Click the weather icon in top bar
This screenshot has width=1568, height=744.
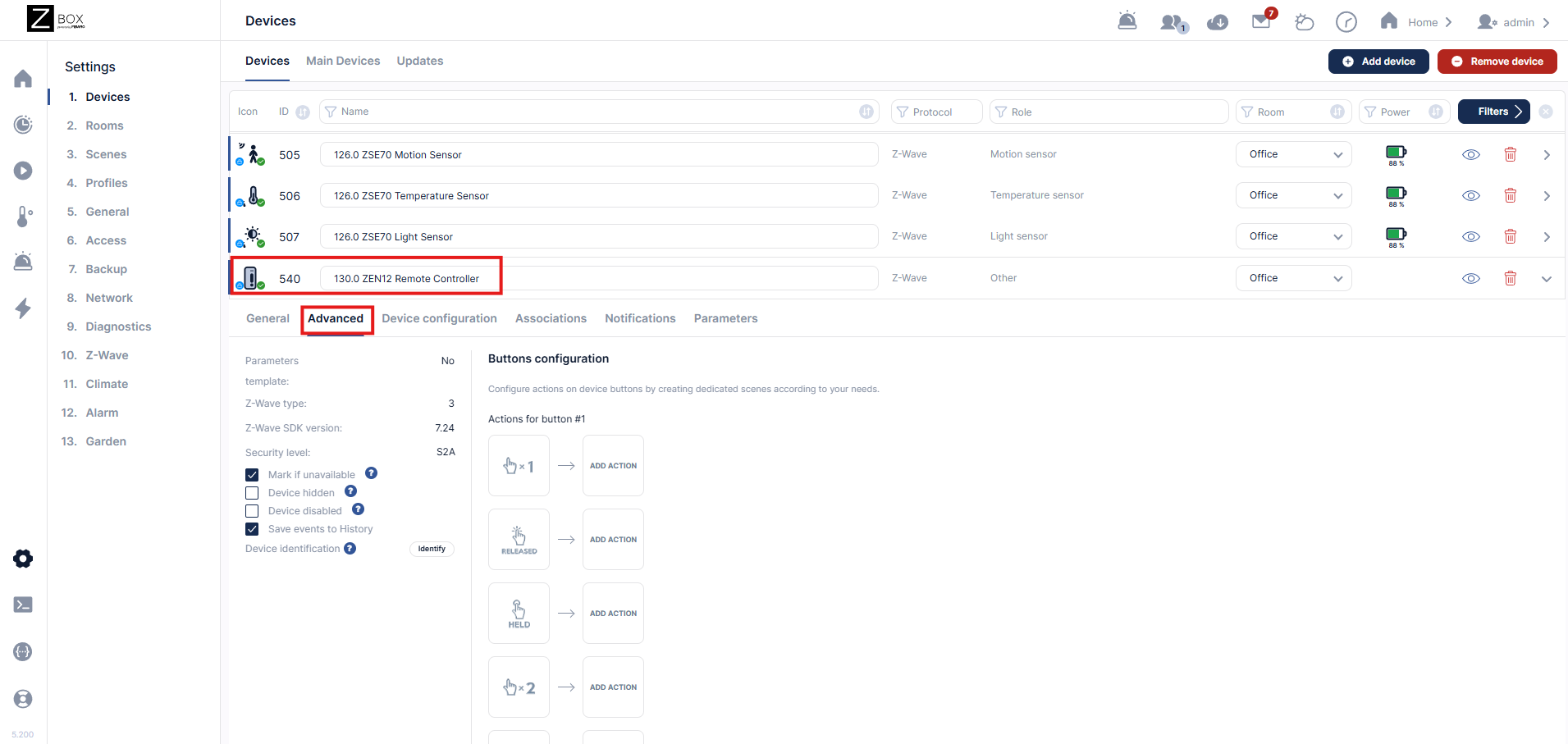tap(1304, 22)
